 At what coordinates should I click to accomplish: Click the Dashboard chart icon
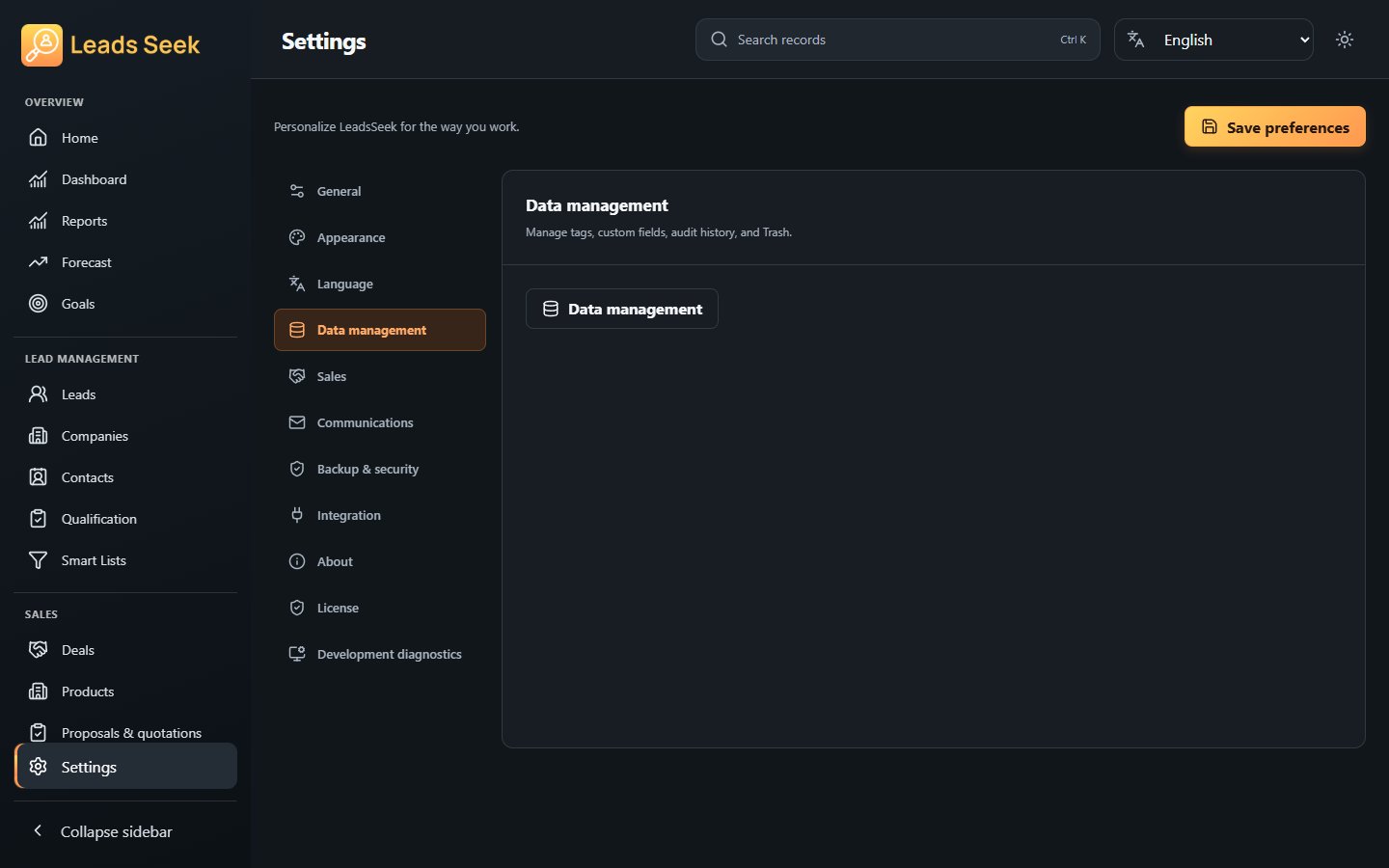pyautogui.click(x=38, y=179)
